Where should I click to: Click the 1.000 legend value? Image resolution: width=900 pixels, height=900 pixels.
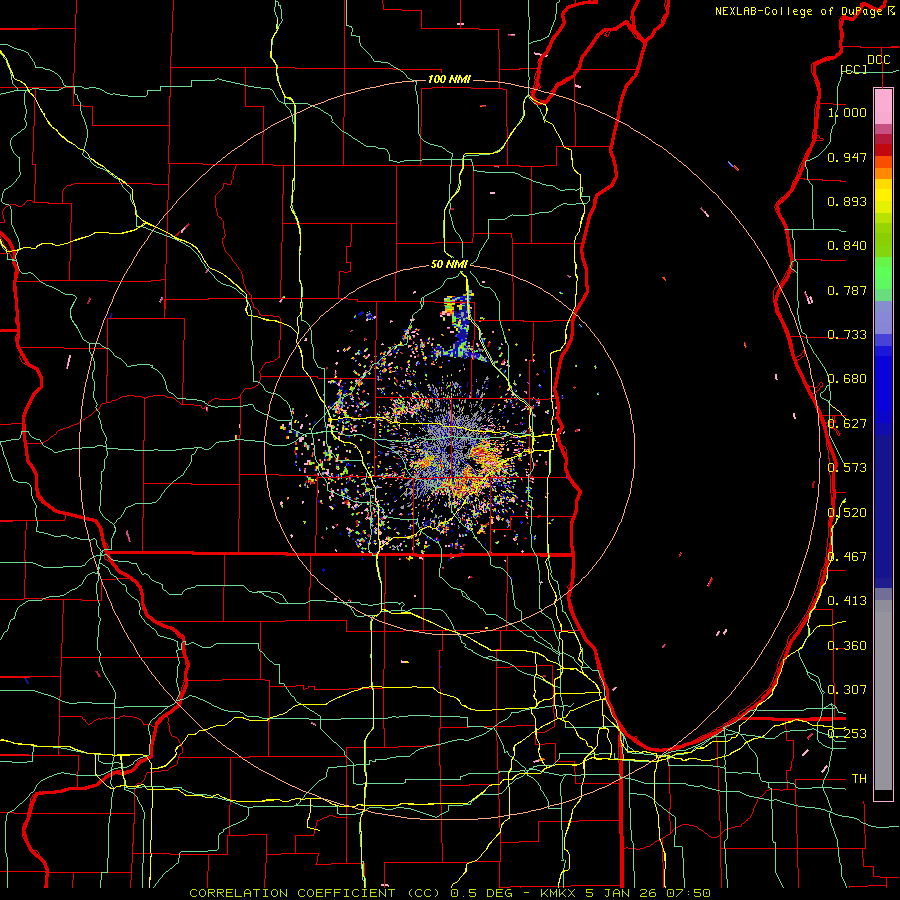pyautogui.click(x=847, y=112)
